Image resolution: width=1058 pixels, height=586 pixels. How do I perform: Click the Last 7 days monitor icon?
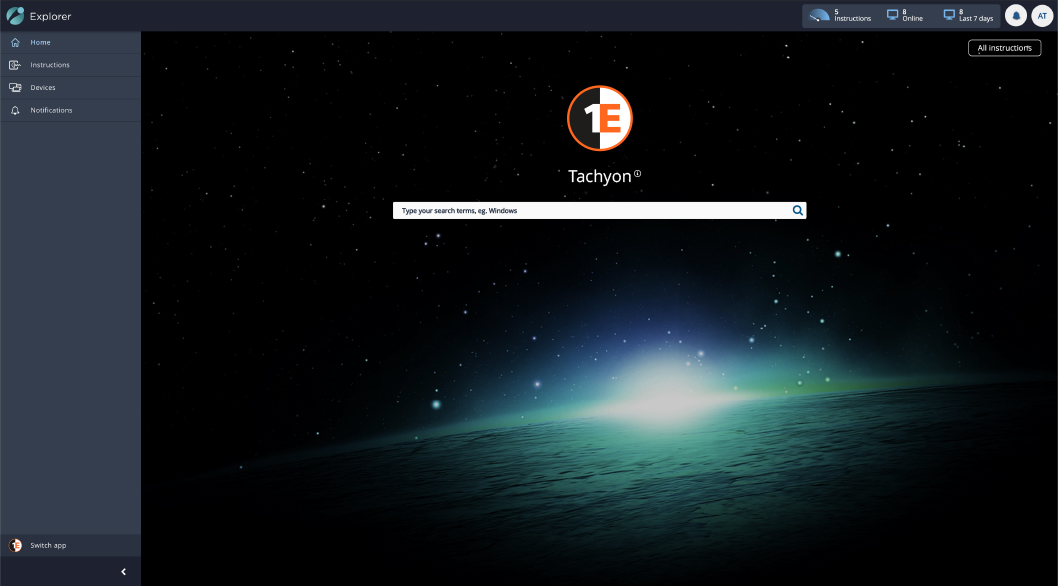(949, 15)
